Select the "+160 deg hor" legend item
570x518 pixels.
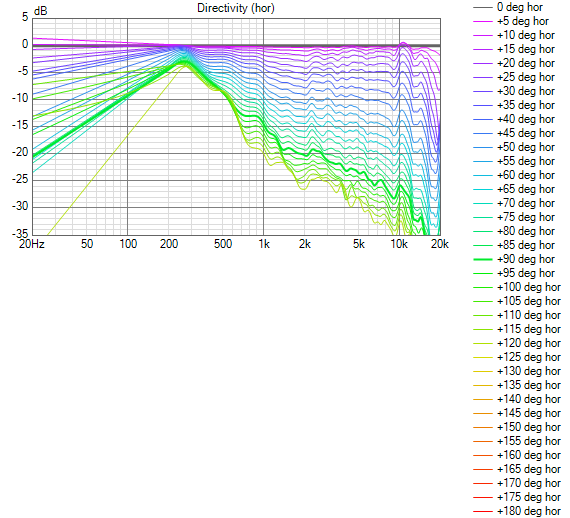(x=517, y=455)
